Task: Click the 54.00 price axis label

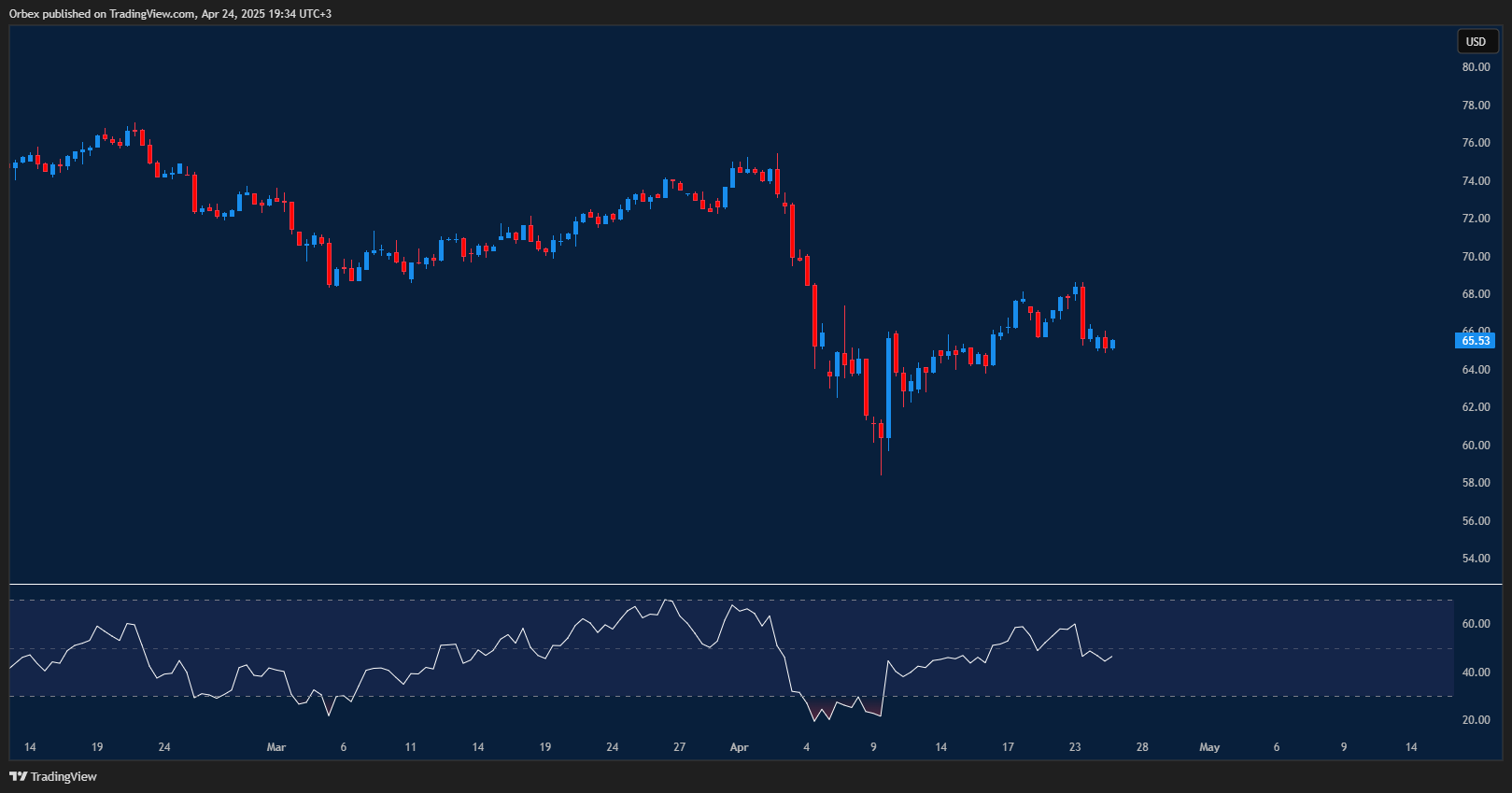Action: point(1476,559)
